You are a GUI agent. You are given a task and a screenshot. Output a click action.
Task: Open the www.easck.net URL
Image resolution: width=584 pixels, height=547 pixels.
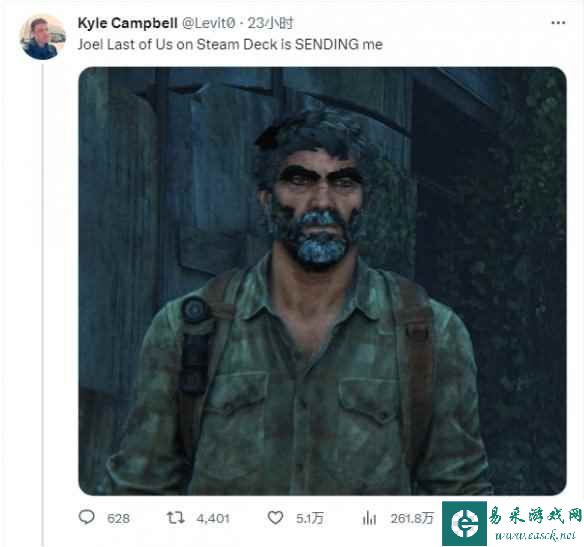(x=535, y=535)
